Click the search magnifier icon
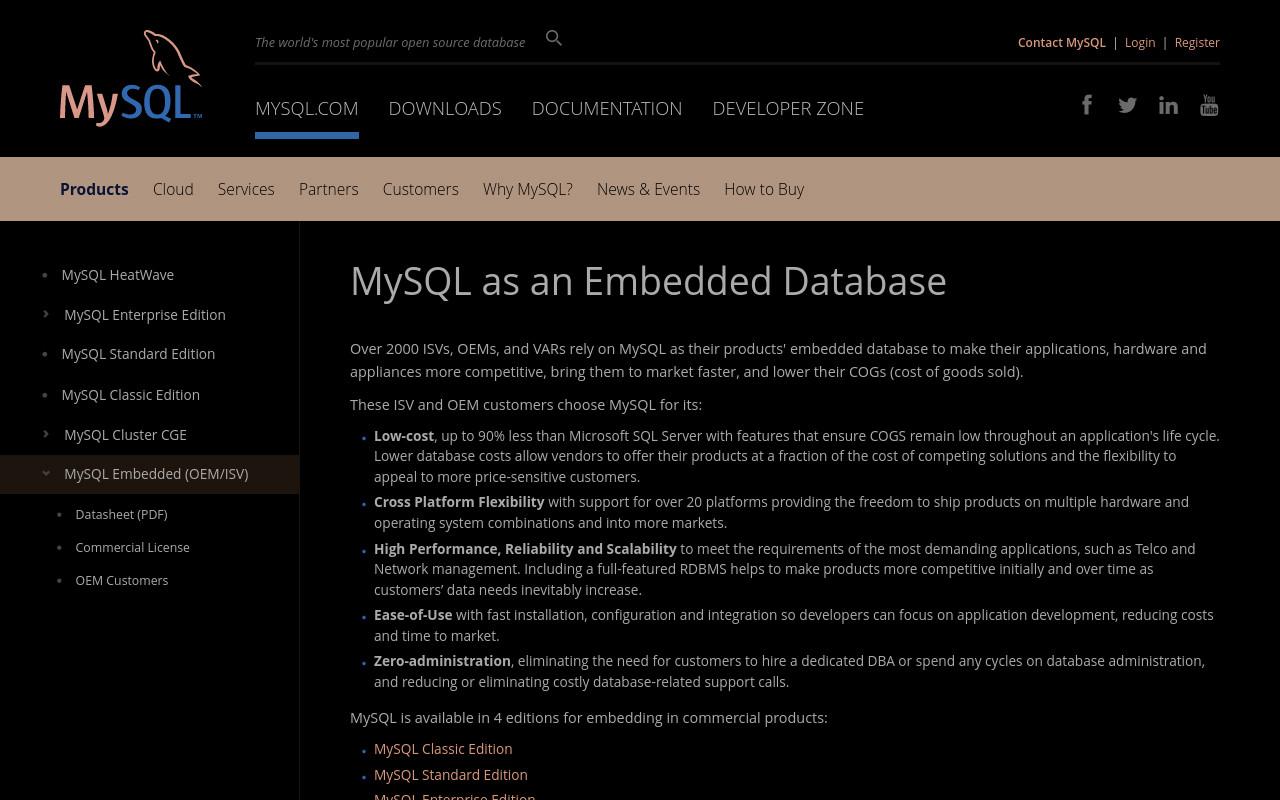The width and height of the screenshot is (1280, 800). tap(554, 38)
